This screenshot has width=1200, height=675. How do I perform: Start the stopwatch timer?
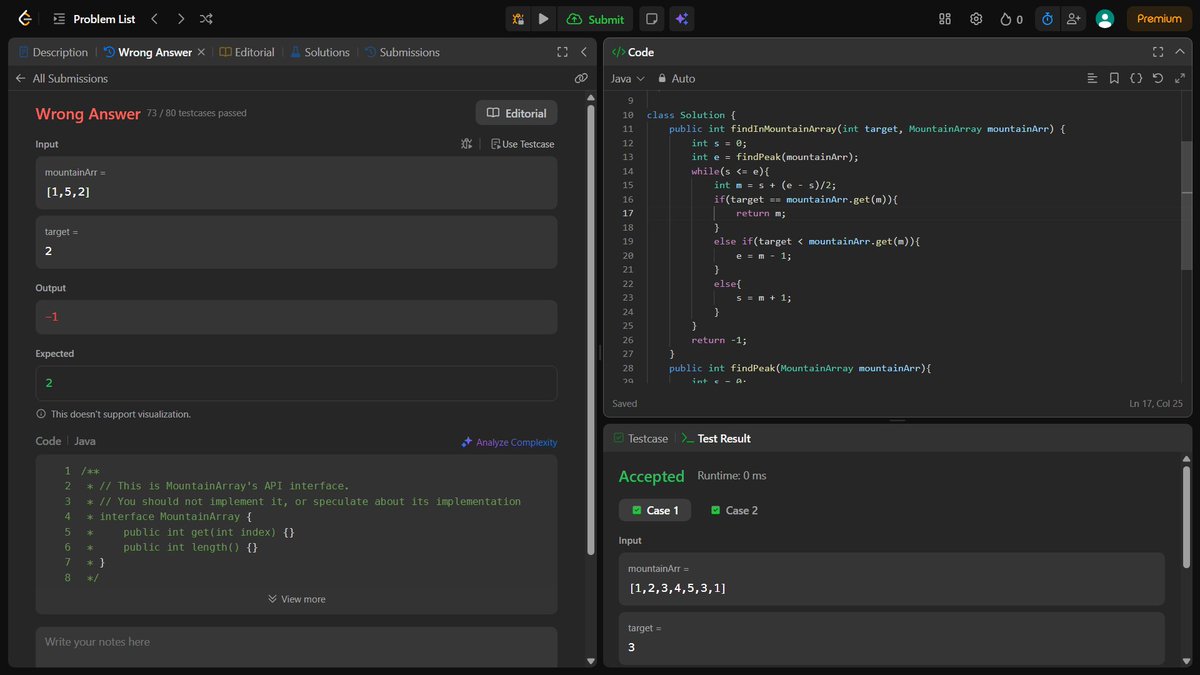(x=1046, y=18)
